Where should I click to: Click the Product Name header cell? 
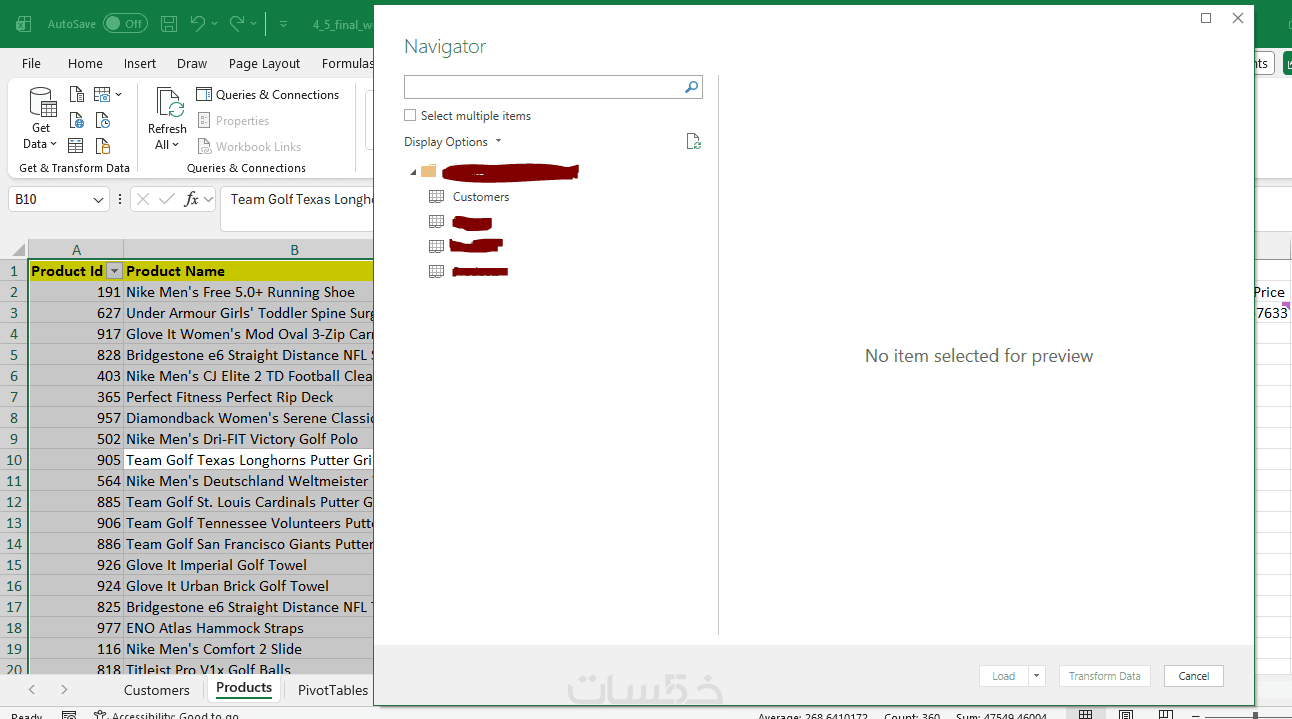pyautogui.click(x=249, y=271)
